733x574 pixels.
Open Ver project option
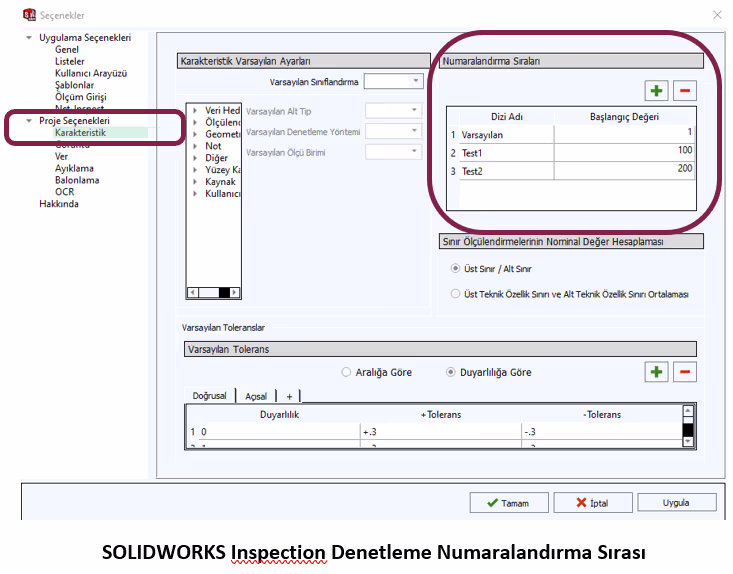pyautogui.click(x=61, y=157)
